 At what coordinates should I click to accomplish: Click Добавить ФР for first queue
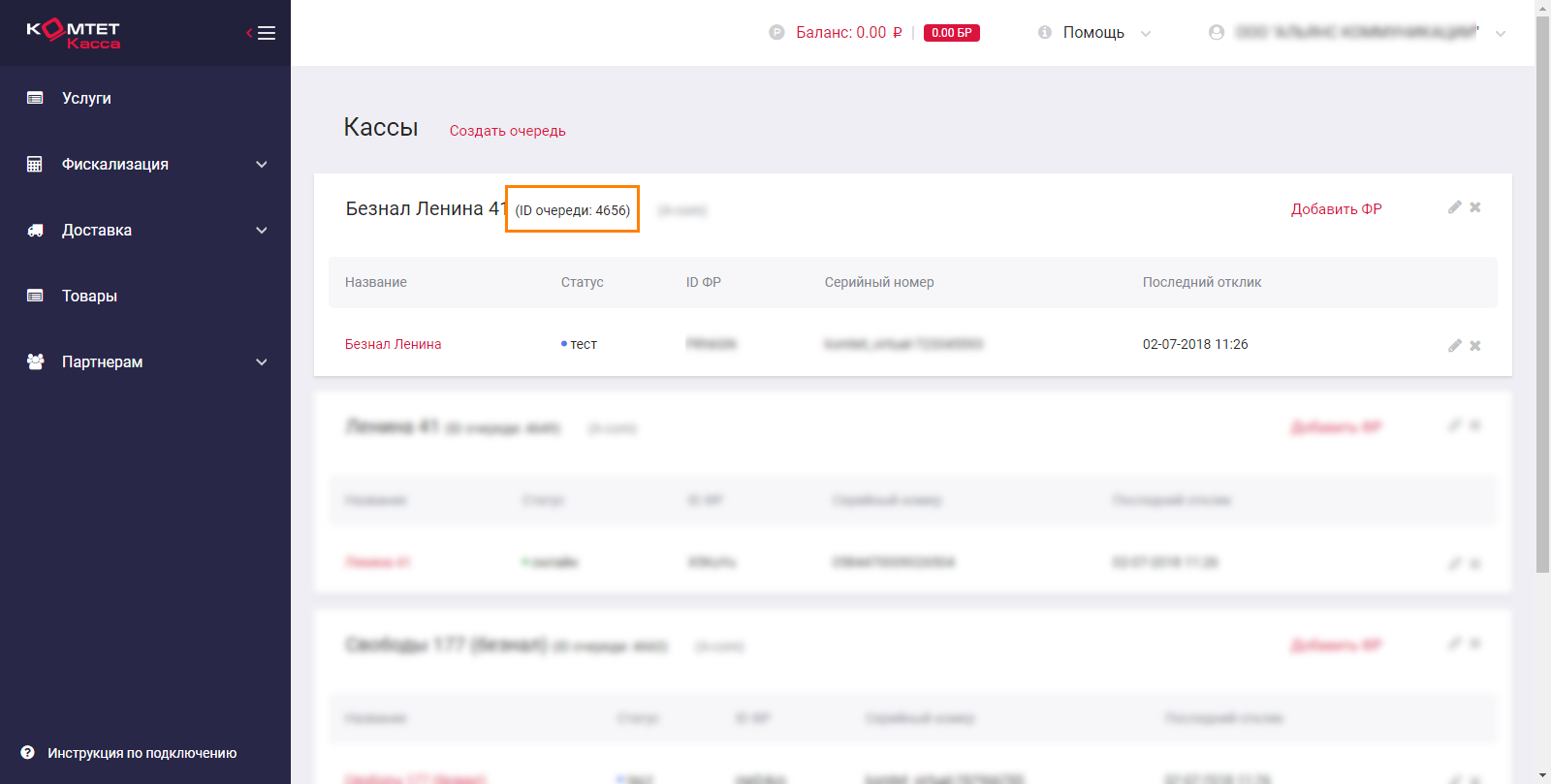(1336, 209)
